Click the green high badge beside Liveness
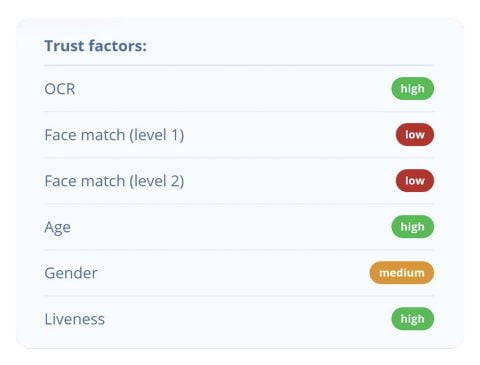 click(x=412, y=319)
